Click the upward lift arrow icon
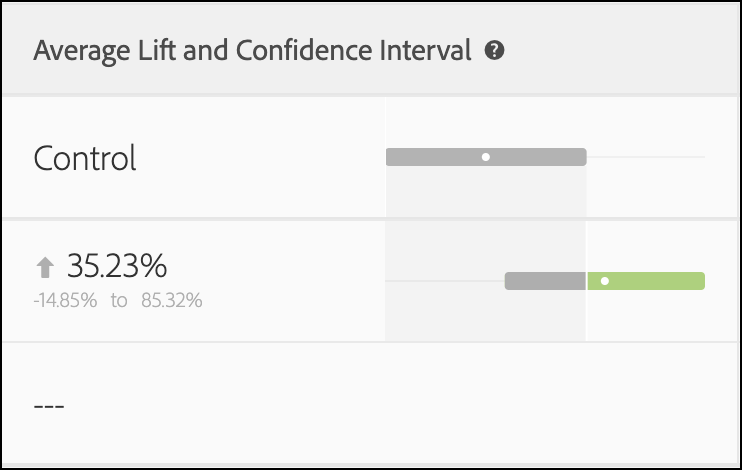 tap(45, 267)
